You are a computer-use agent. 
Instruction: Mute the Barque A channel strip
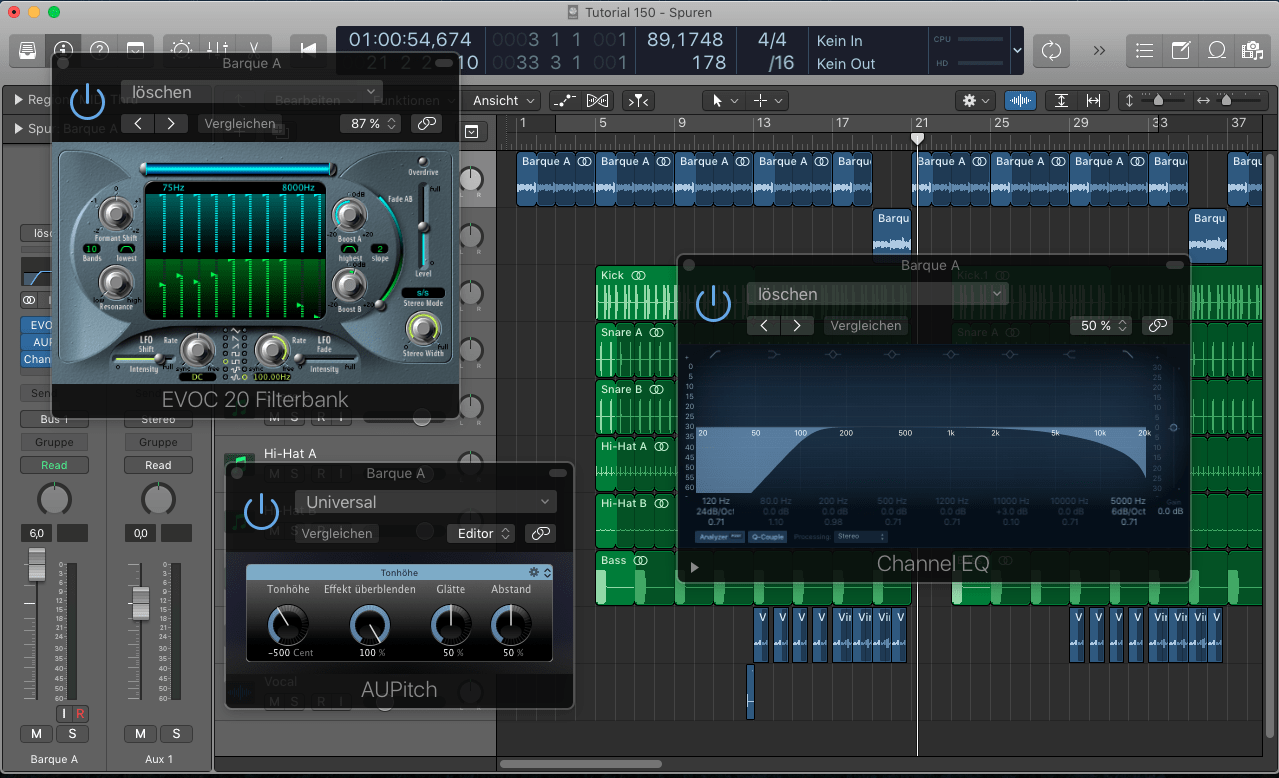[37, 734]
